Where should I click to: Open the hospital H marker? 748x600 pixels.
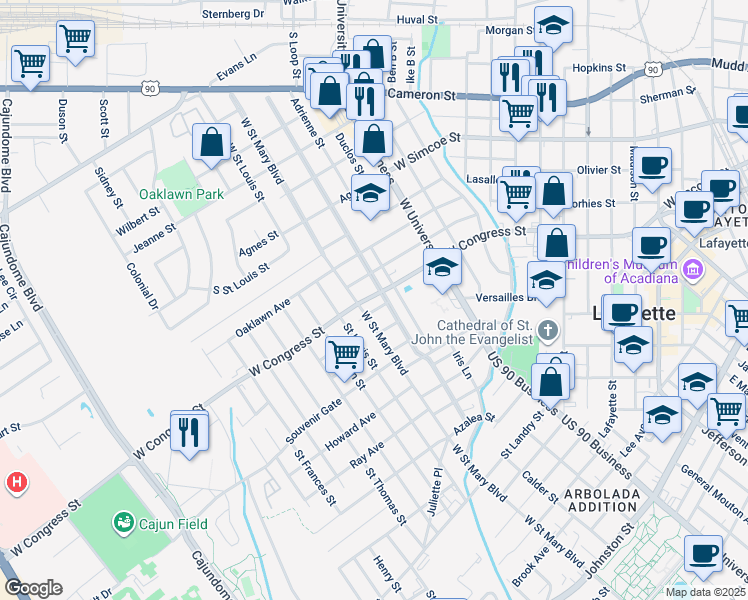pos(17,483)
